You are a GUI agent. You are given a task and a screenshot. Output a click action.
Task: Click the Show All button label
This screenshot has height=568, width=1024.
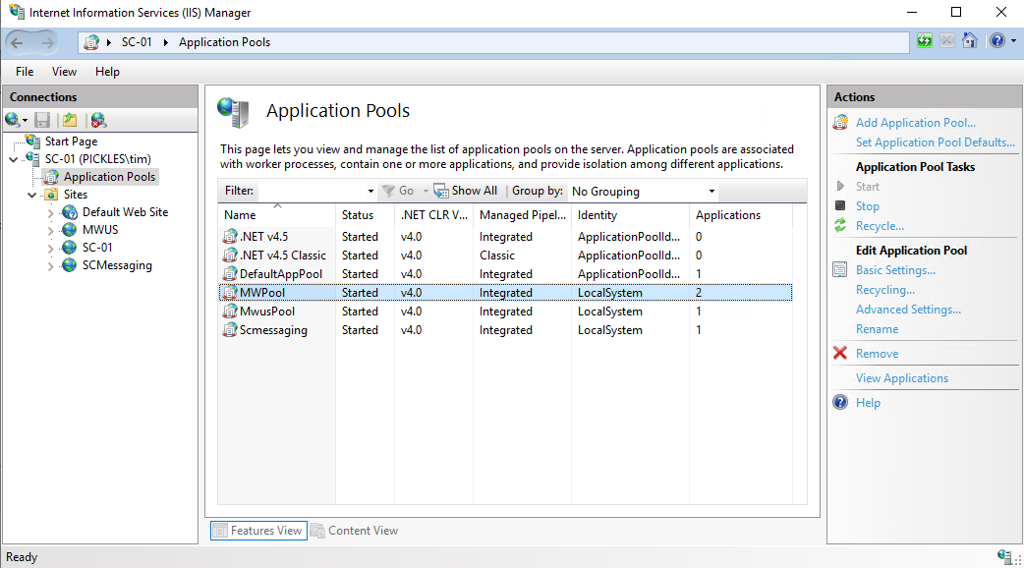coord(474,191)
